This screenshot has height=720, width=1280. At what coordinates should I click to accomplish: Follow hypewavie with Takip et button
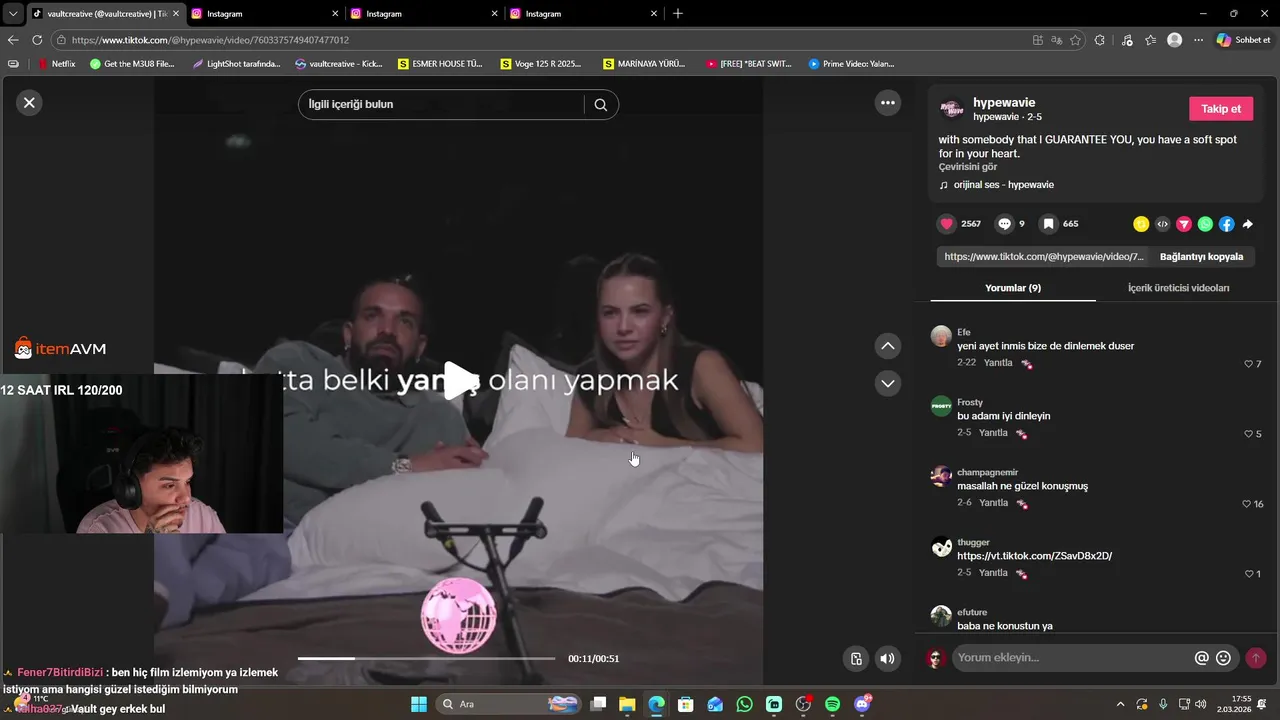pyautogui.click(x=1221, y=109)
